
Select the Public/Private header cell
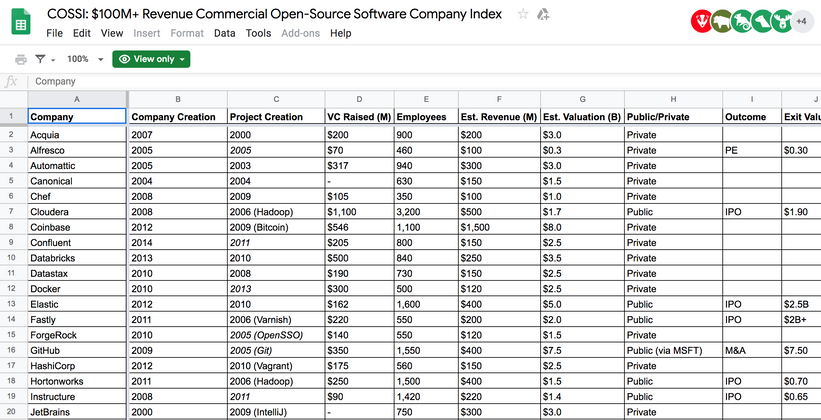(x=673, y=117)
